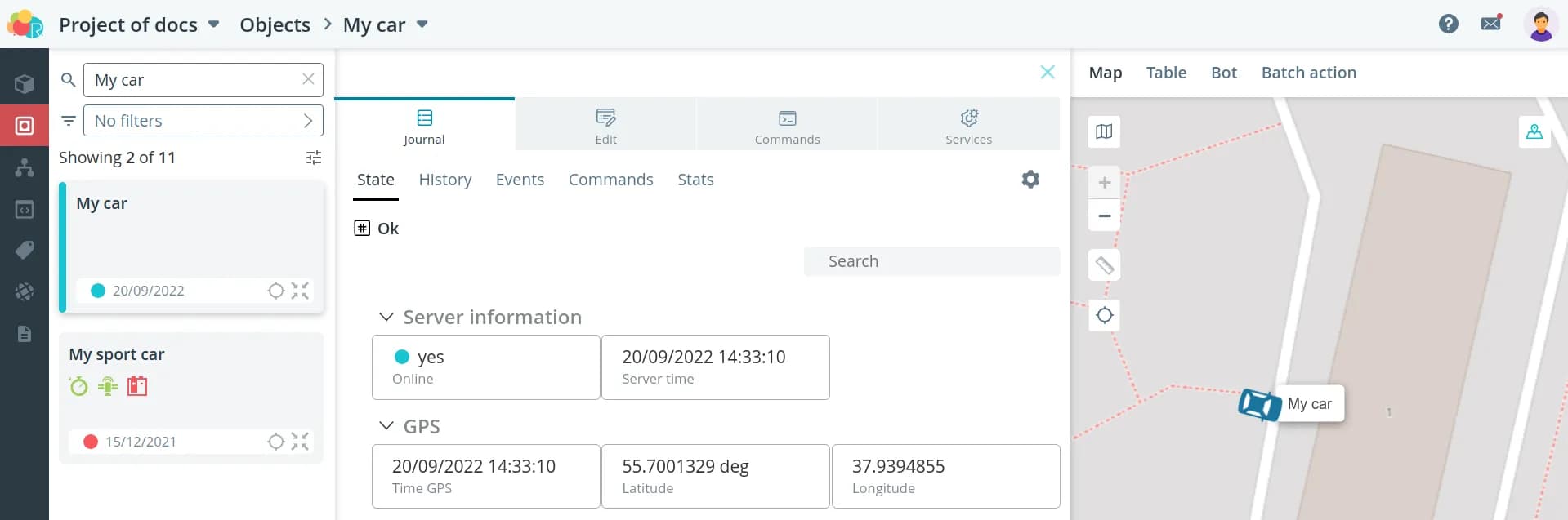The image size is (1568, 520).
Task: Click the state Search field
Action: [x=931, y=261]
